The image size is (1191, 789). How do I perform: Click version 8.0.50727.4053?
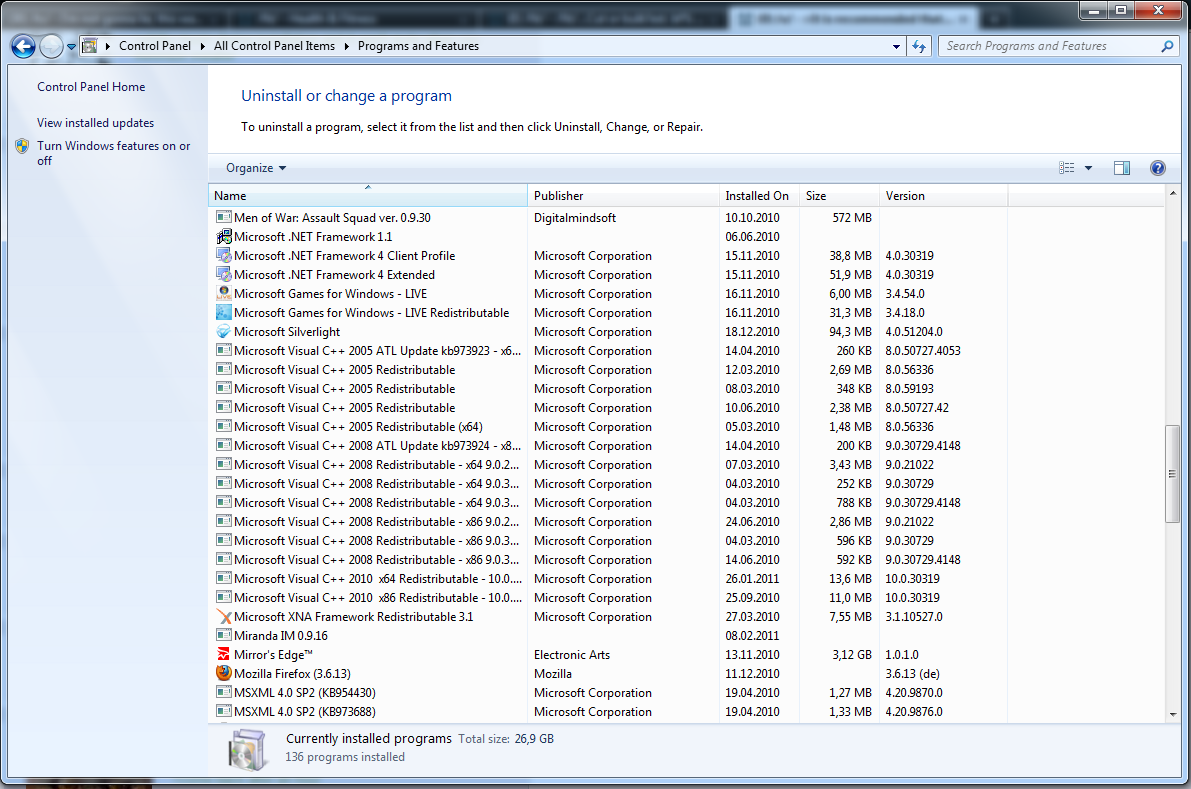[923, 351]
